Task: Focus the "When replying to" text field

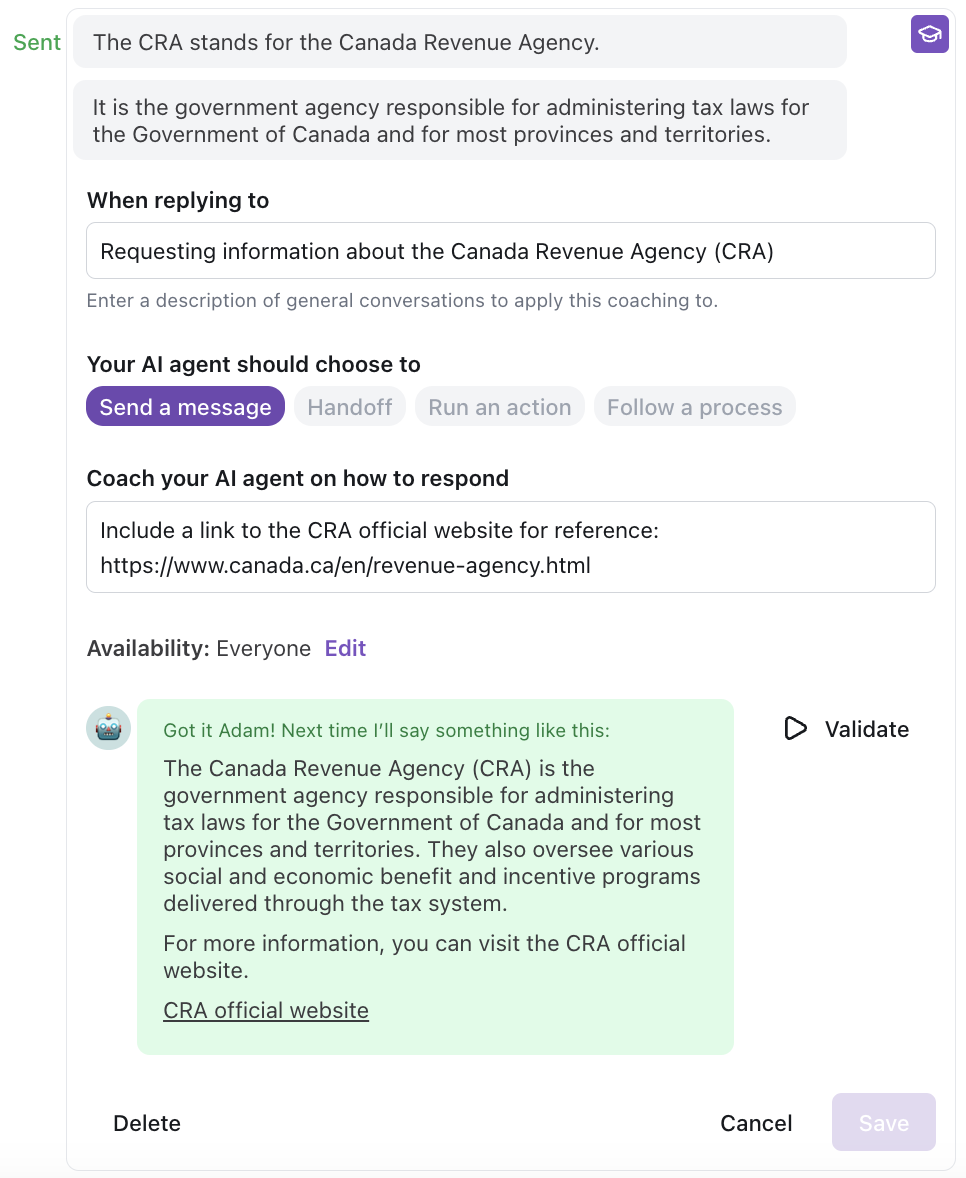Action: (510, 251)
